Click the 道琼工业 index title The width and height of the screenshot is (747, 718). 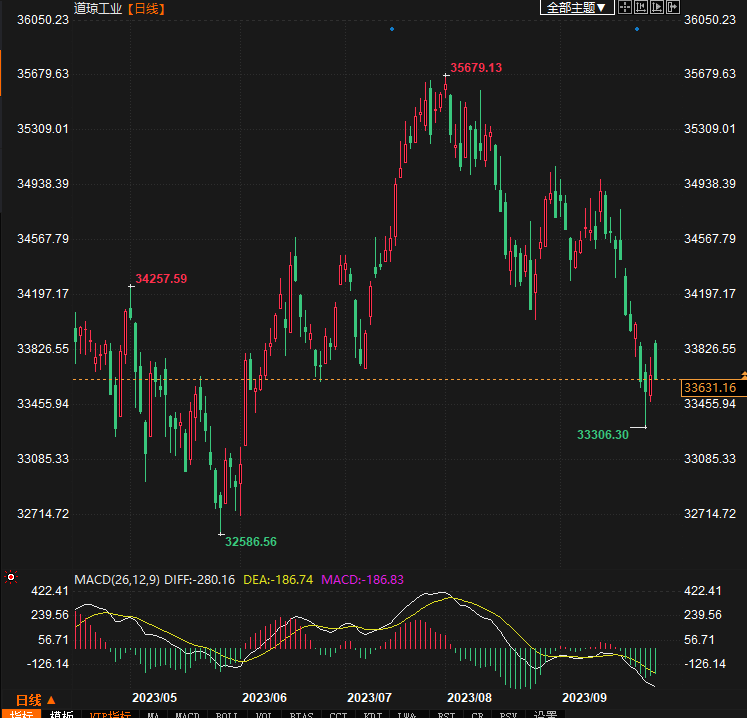tap(98, 8)
